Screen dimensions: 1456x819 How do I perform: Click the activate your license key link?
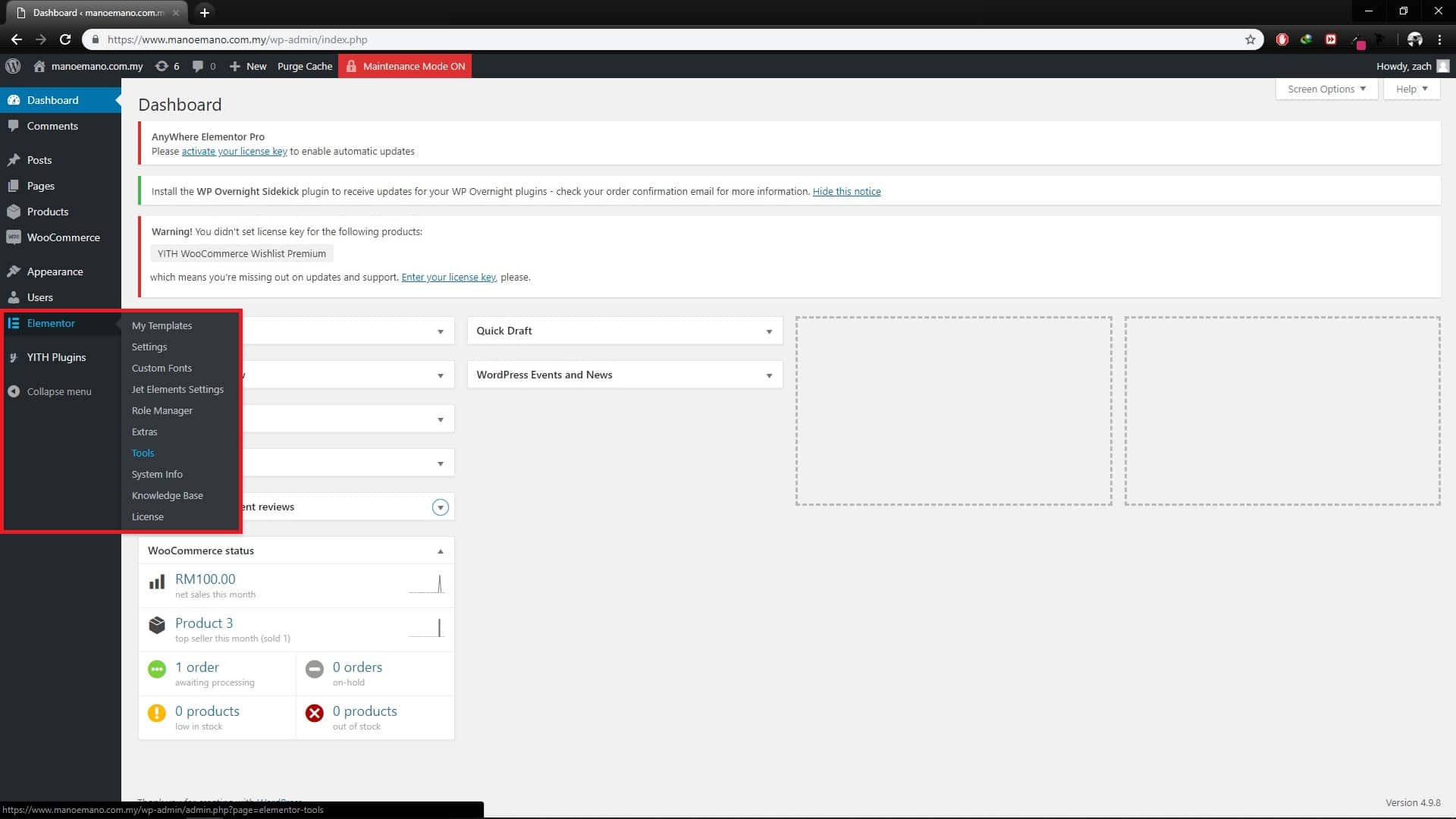234,151
